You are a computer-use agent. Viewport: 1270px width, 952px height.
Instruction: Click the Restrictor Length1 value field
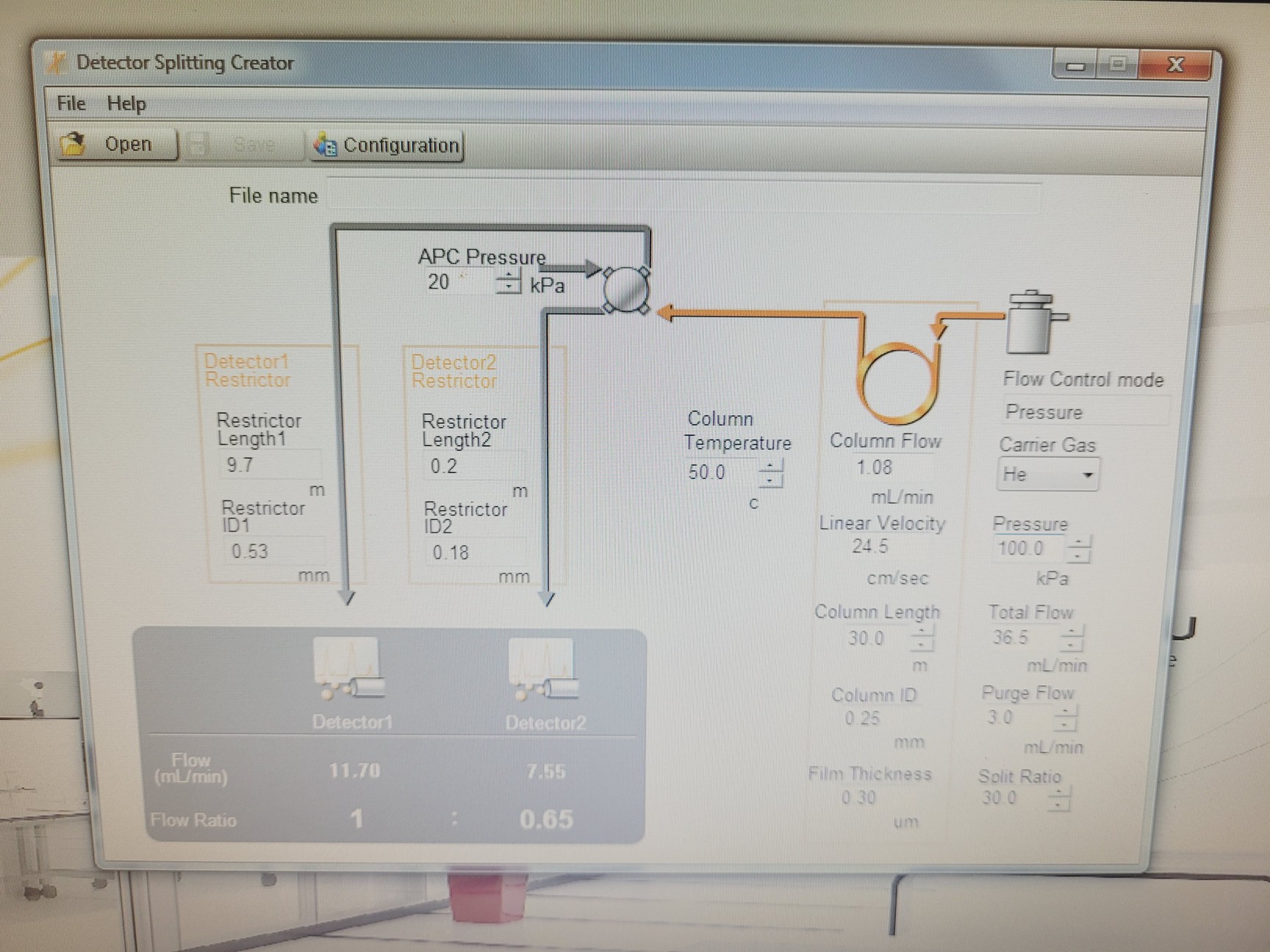click(269, 465)
